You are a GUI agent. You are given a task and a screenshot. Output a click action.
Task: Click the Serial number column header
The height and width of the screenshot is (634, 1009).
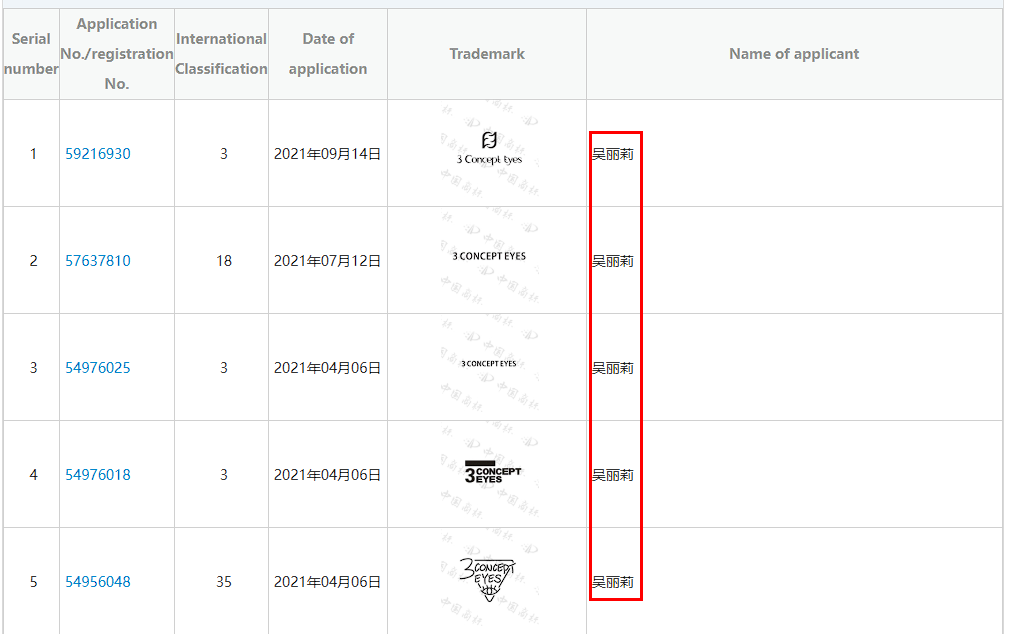(31, 54)
